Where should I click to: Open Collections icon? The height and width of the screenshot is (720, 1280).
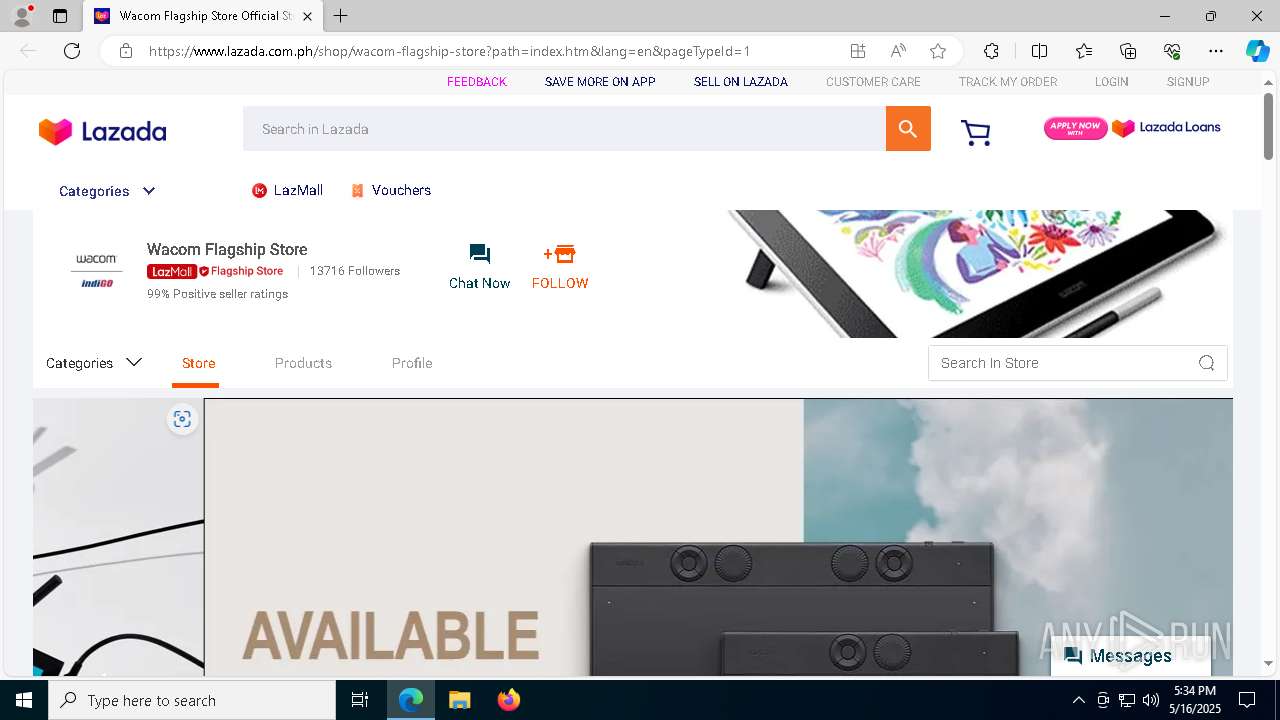tap(1128, 51)
